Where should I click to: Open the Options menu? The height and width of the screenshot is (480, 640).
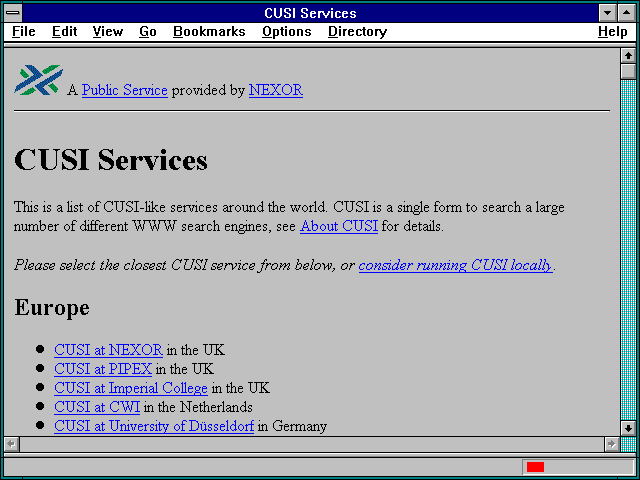click(287, 32)
